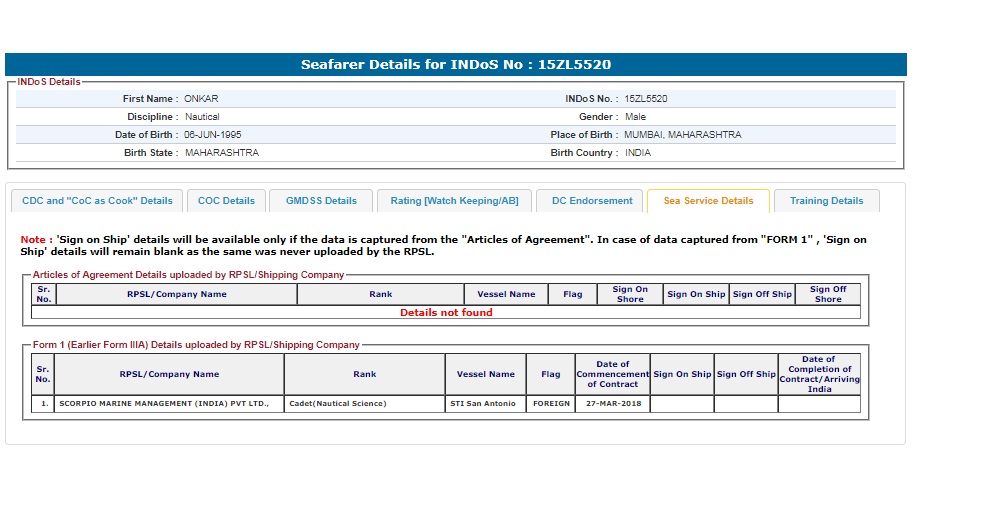Screen dimensions: 1000x508
Task: Click the First Name value ONKAR
Action: pyautogui.click(x=201, y=99)
